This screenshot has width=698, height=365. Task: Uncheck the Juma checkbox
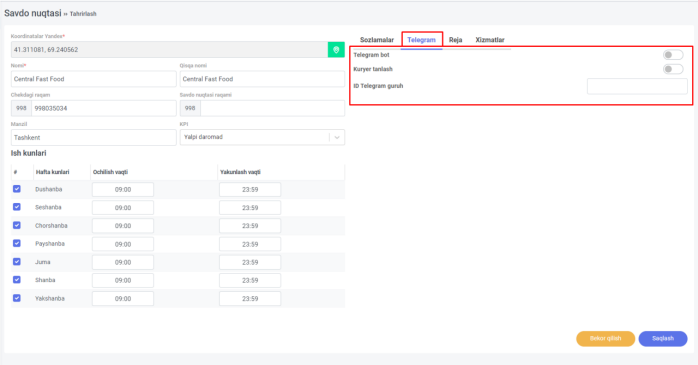click(17, 262)
